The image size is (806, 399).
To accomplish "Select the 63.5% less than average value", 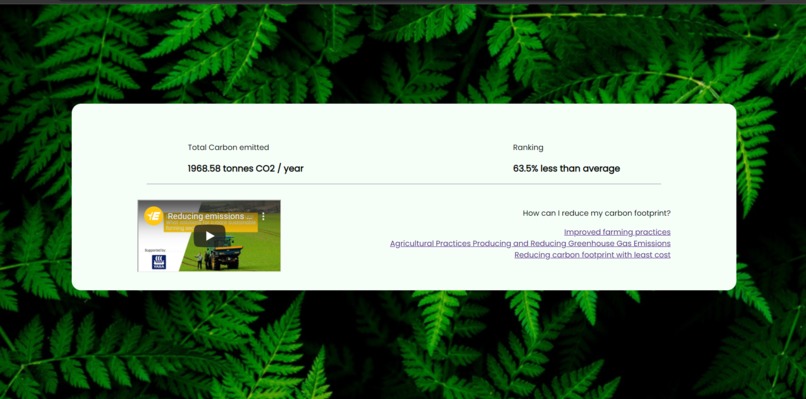I will tap(566, 169).
